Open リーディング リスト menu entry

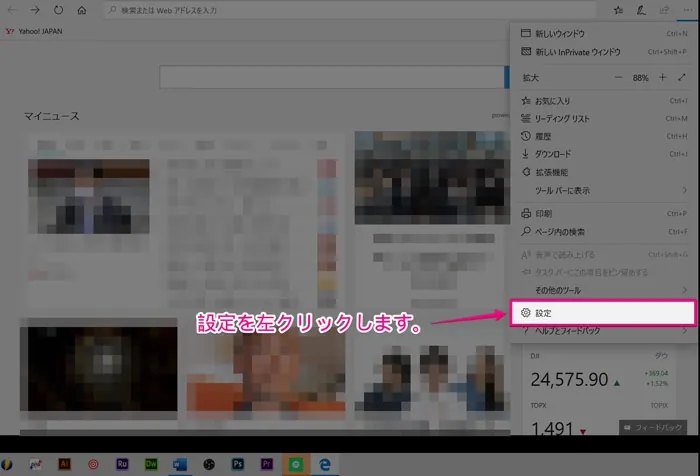coord(604,118)
